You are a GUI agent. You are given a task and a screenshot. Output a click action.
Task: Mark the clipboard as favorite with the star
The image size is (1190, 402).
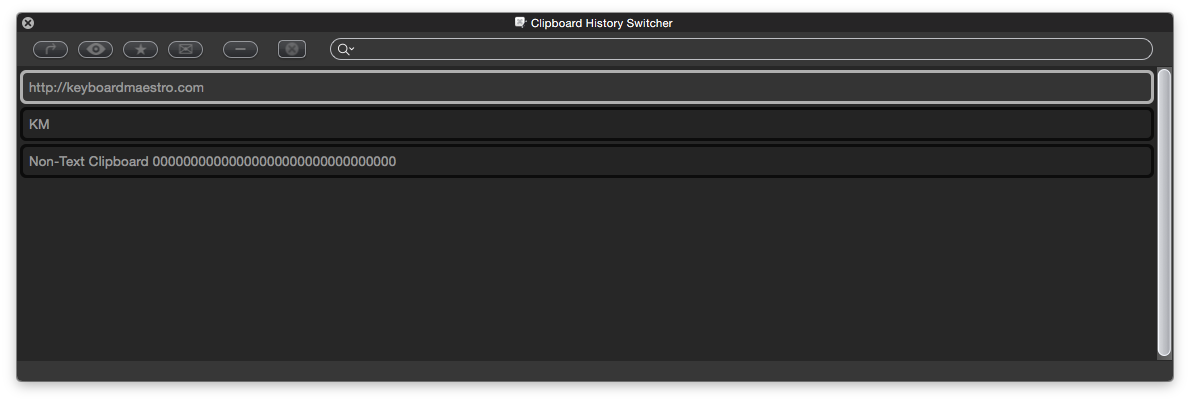[x=140, y=49]
